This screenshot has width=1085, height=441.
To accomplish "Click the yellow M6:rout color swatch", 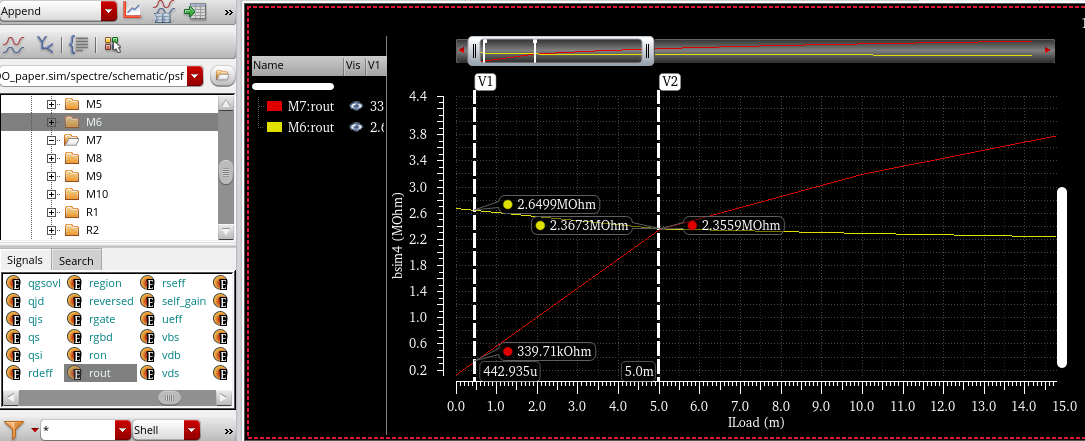I will [x=275, y=127].
